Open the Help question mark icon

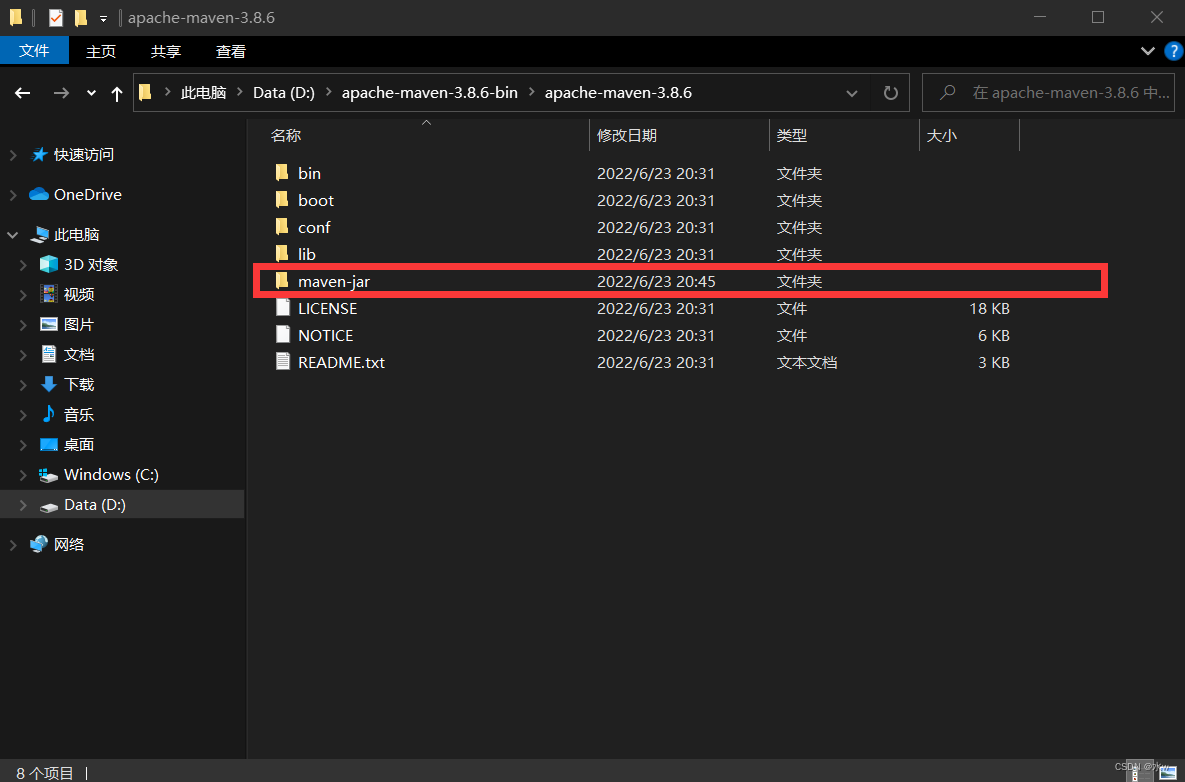pos(1174,51)
